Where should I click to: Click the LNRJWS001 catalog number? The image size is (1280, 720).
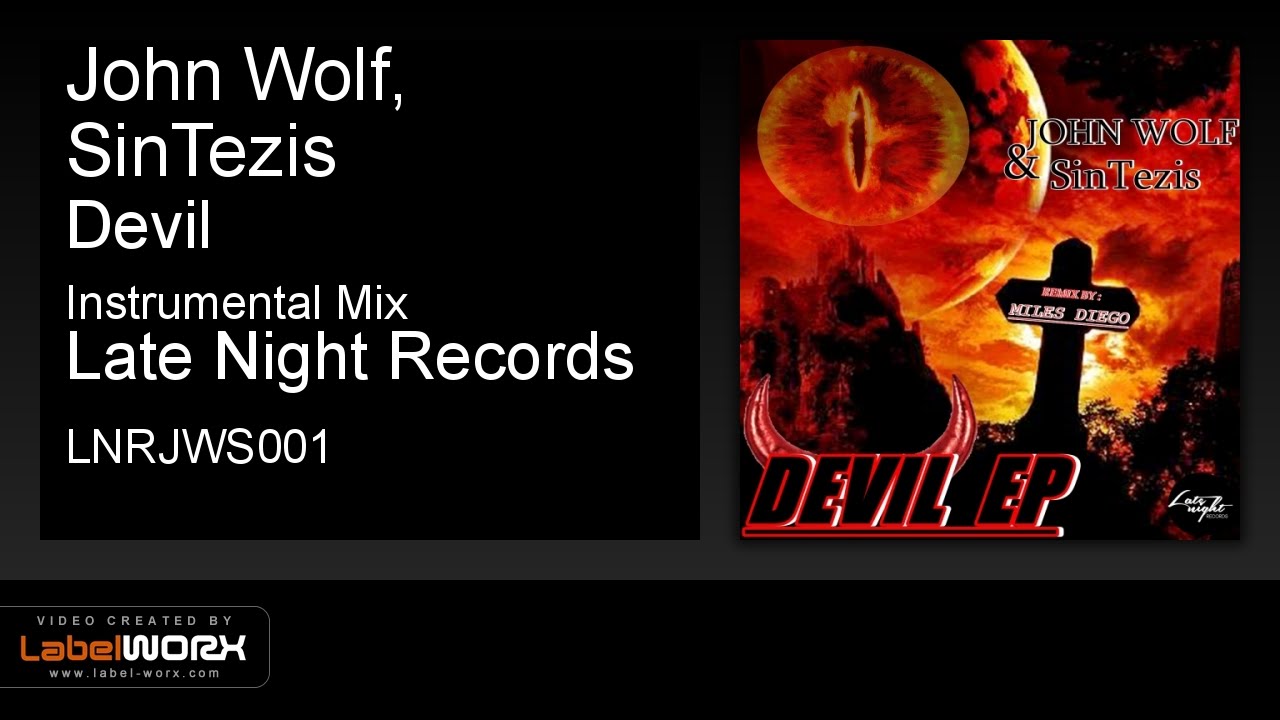point(198,447)
